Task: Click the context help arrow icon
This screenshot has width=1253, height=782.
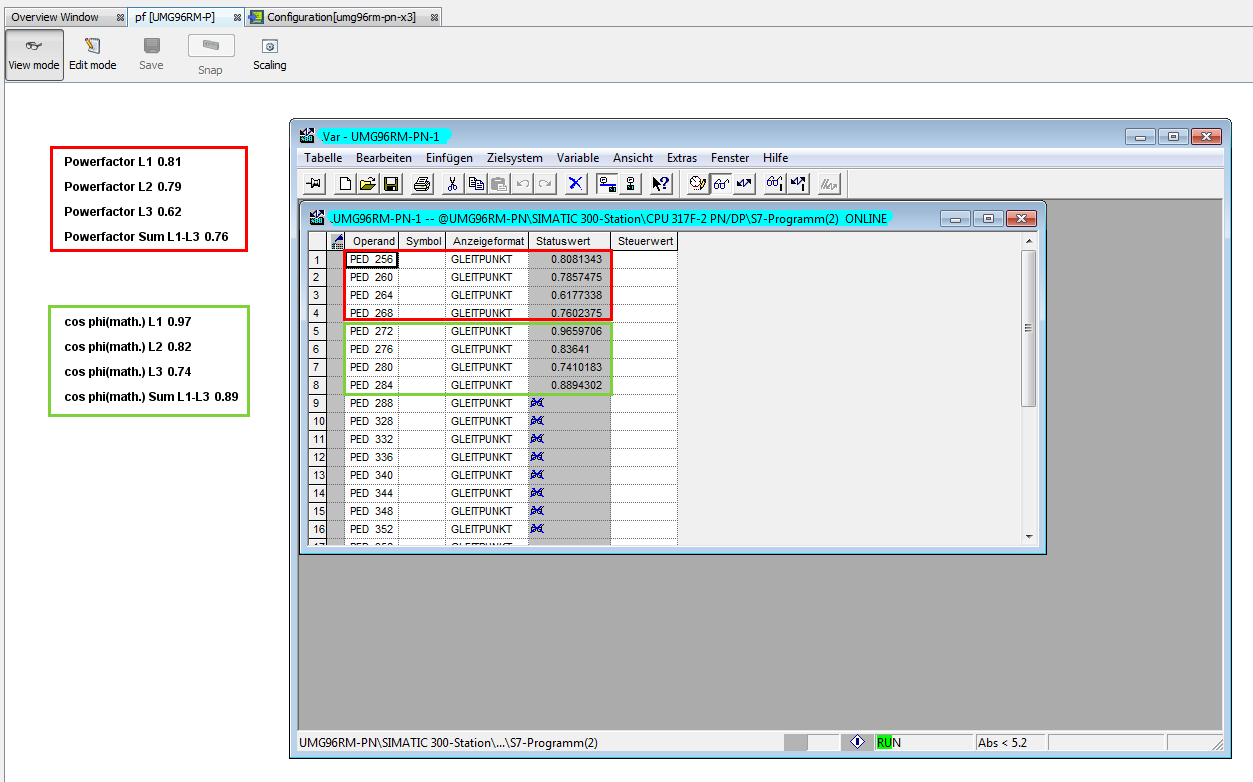Action: coord(659,183)
